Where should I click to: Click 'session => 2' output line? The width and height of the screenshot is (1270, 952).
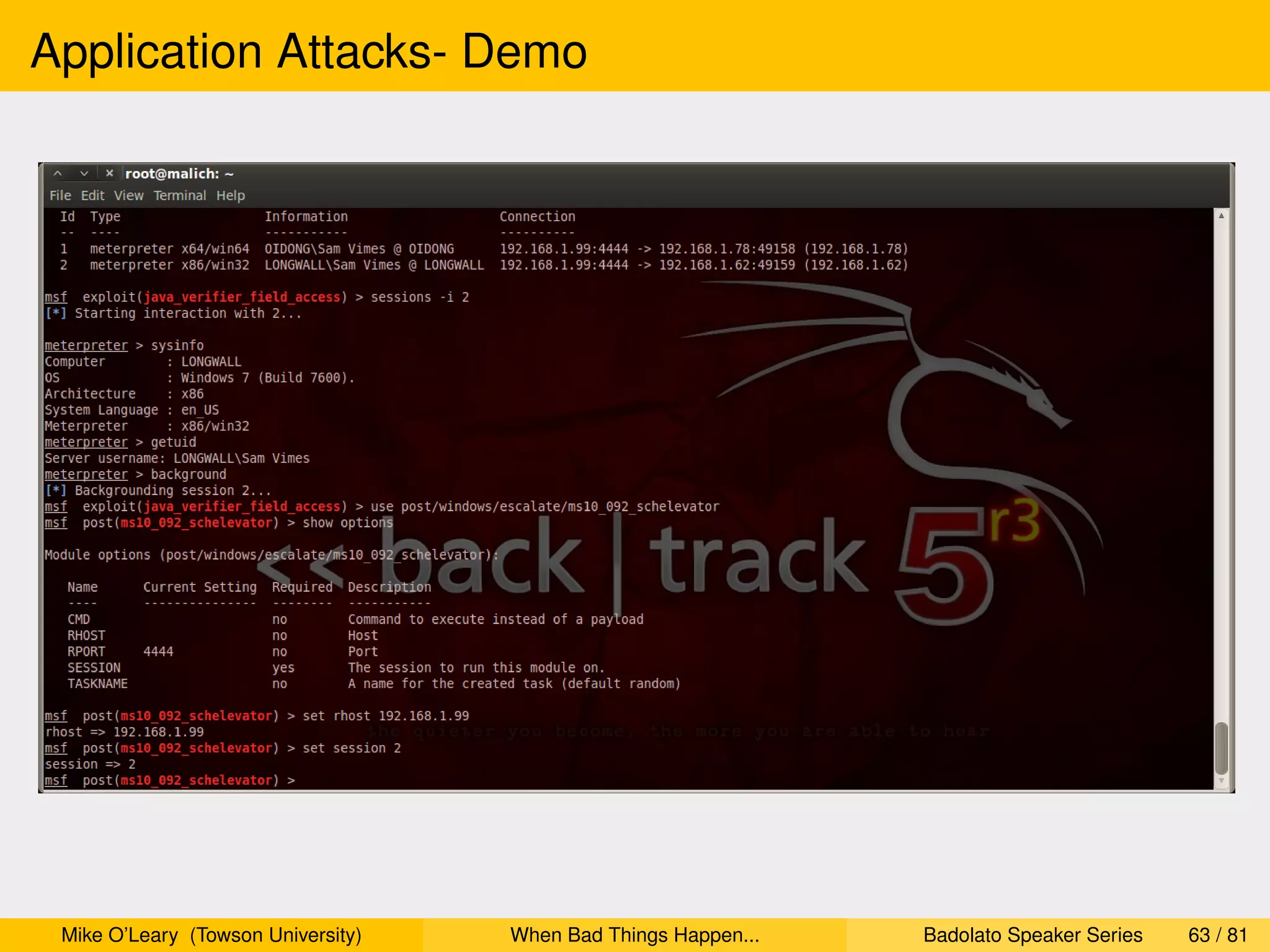(x=91, y=765)
